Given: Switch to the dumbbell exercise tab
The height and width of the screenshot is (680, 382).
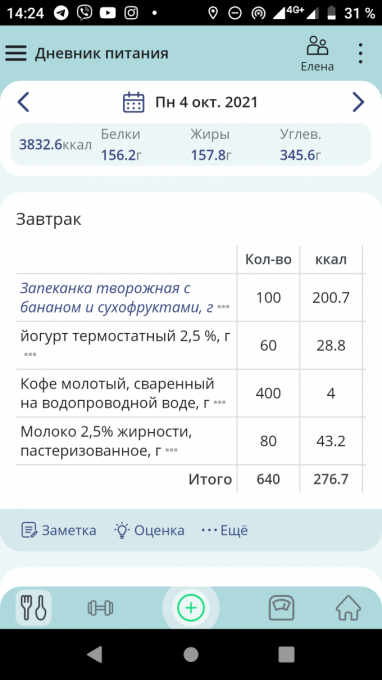Looking at the screenshot, I should [100, 608].
